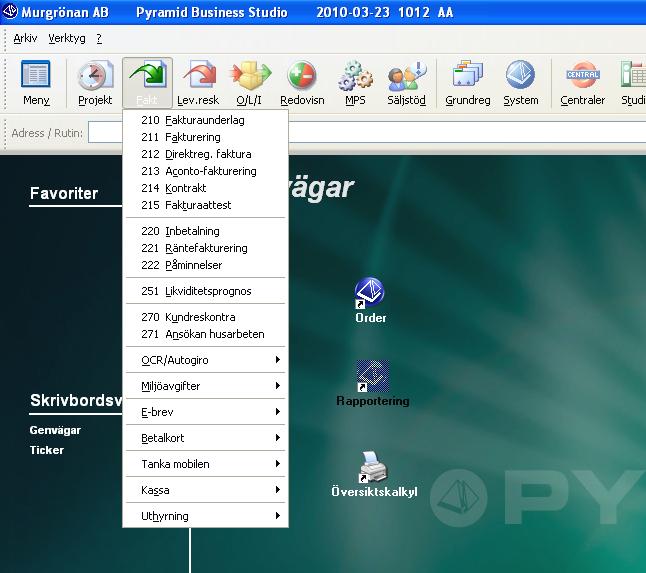This screenshot has width=646, height=573.
Task: Open the Projekt clock icon
Action: 95,83
